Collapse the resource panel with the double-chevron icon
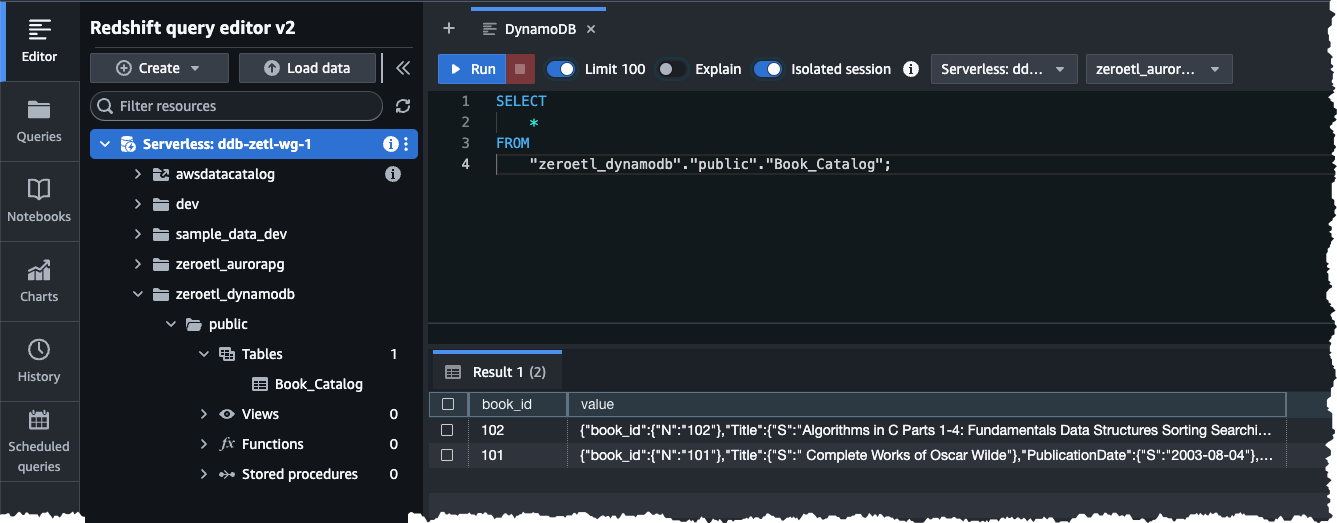 click(403, 68)
